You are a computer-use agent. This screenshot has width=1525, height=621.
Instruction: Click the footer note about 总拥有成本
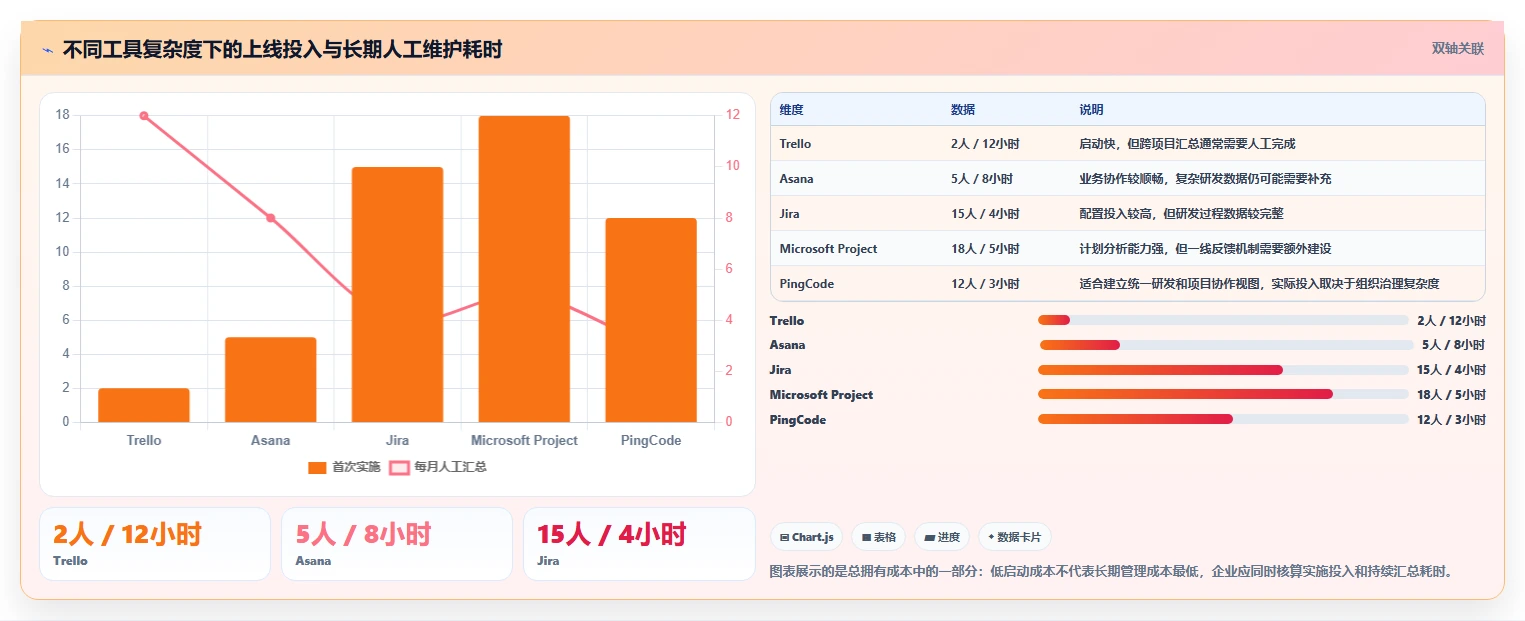pos(1111,572)
